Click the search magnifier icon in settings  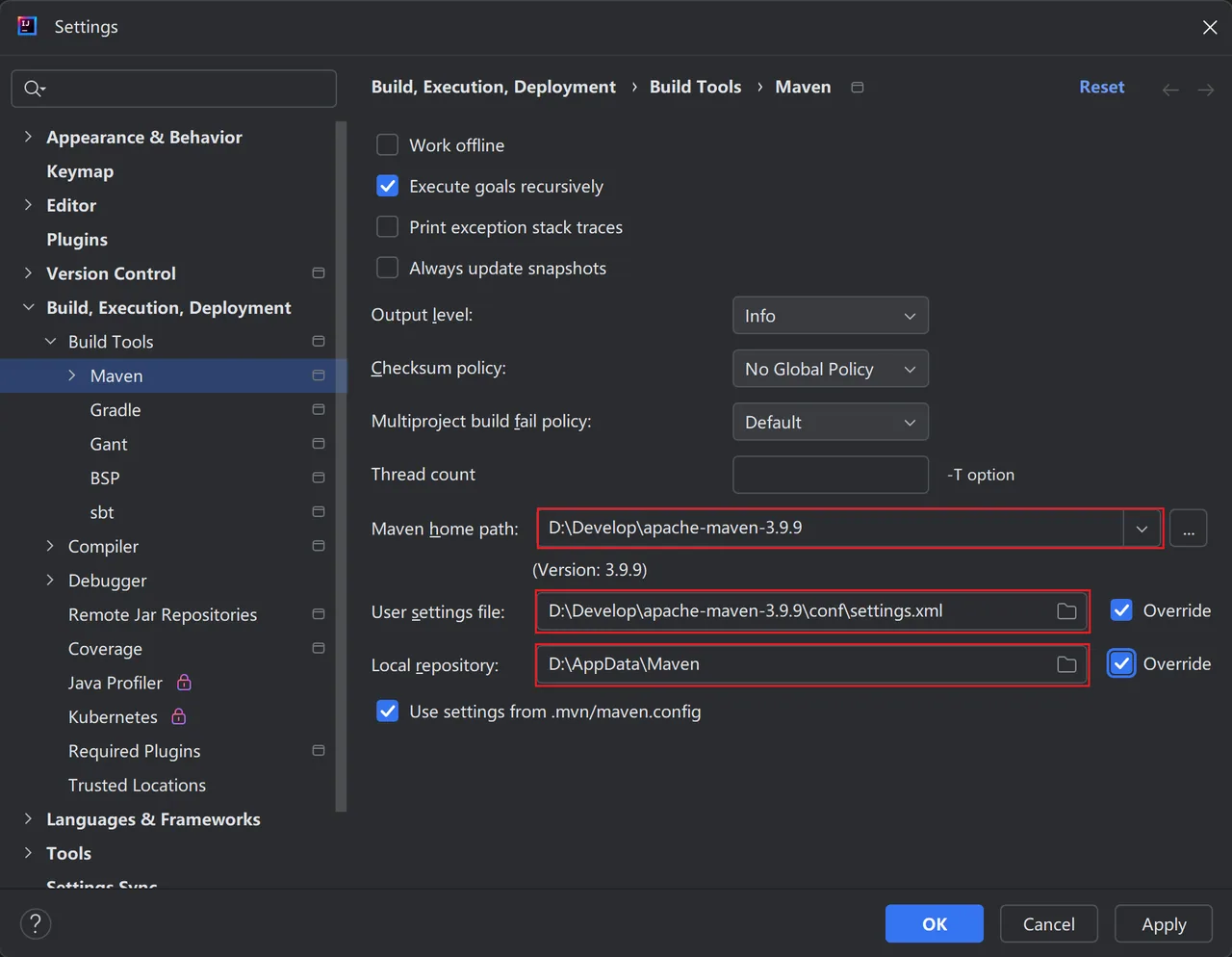click(x=34, y=89)
